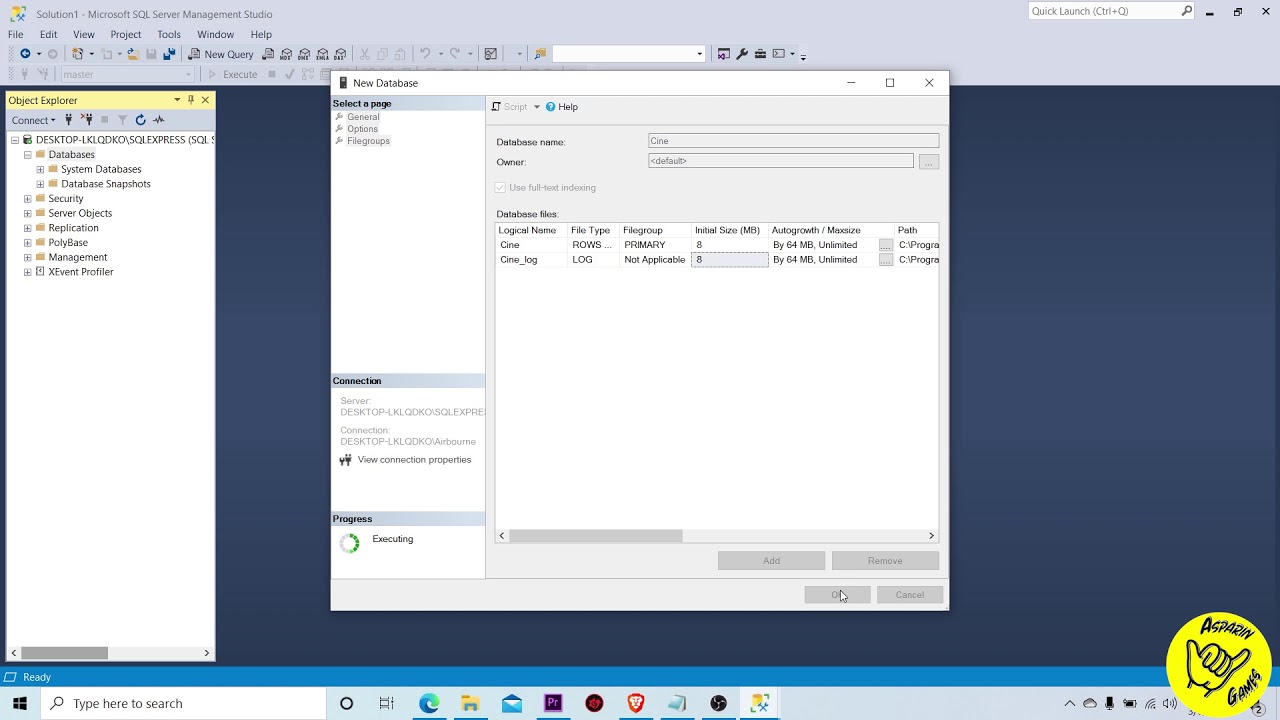Pin the Object Explorer panel
This screenshot has width=1280, height=720.
[x=191, y=100]
